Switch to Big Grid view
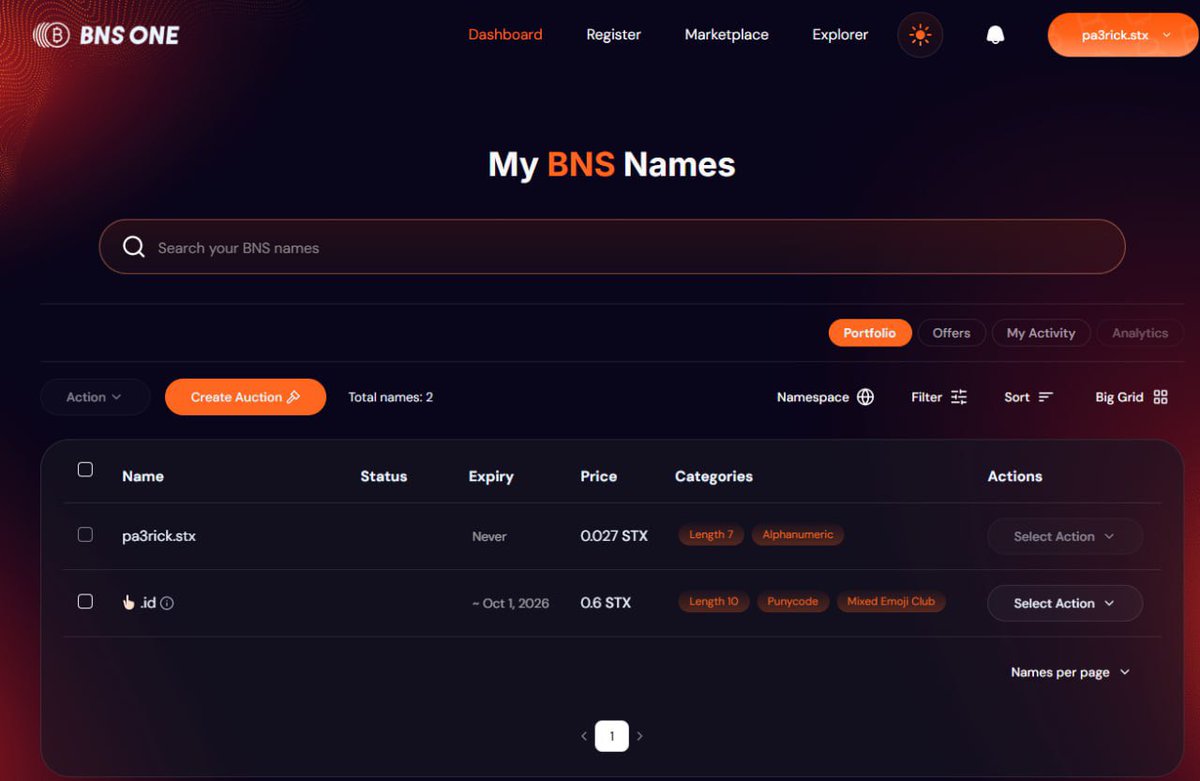The width and height of the screenshot is (1200, 781). pyautogui.click(x=1132, y=397)
